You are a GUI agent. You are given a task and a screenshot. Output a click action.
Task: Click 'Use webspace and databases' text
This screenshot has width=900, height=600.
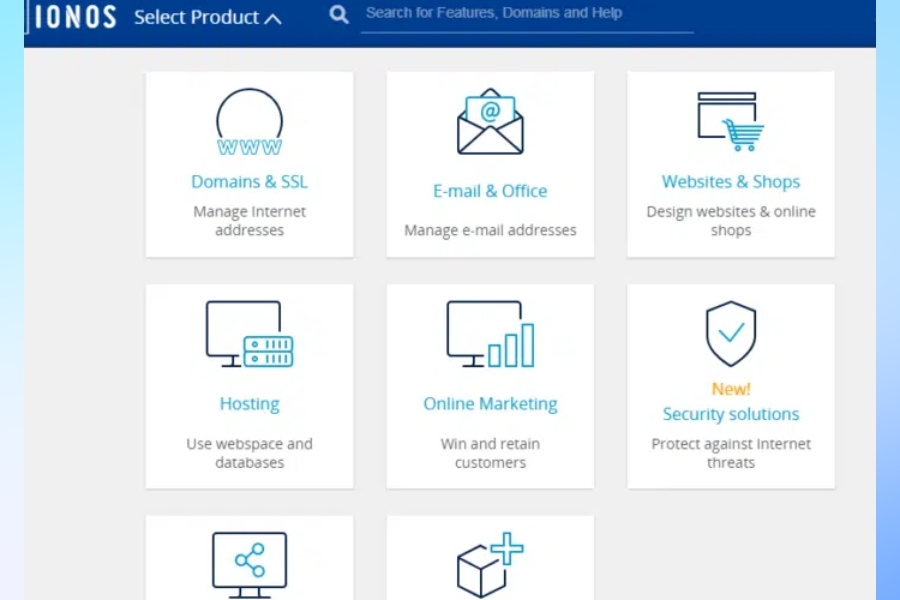(250, 453)
